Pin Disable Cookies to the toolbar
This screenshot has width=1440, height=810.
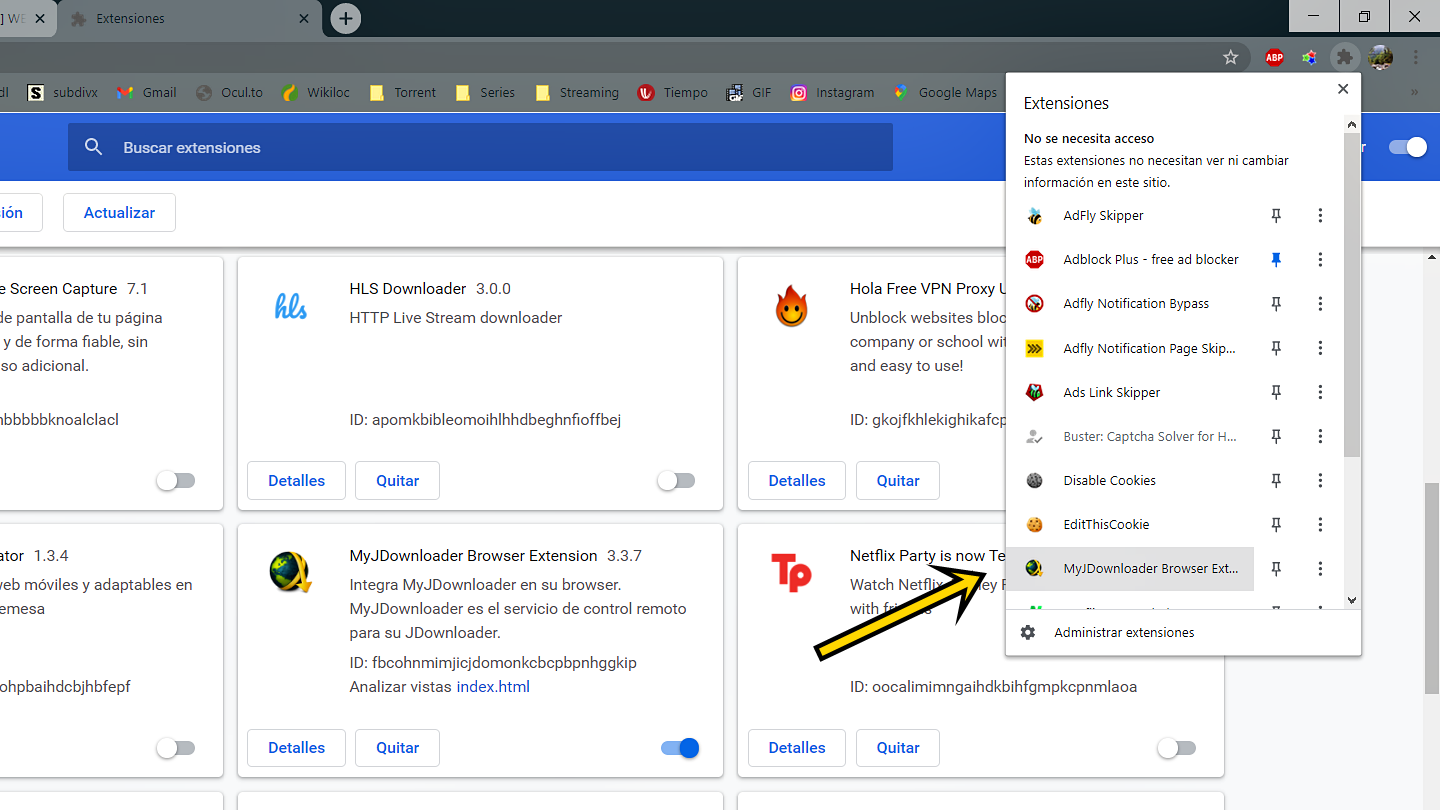point(1276,480)
